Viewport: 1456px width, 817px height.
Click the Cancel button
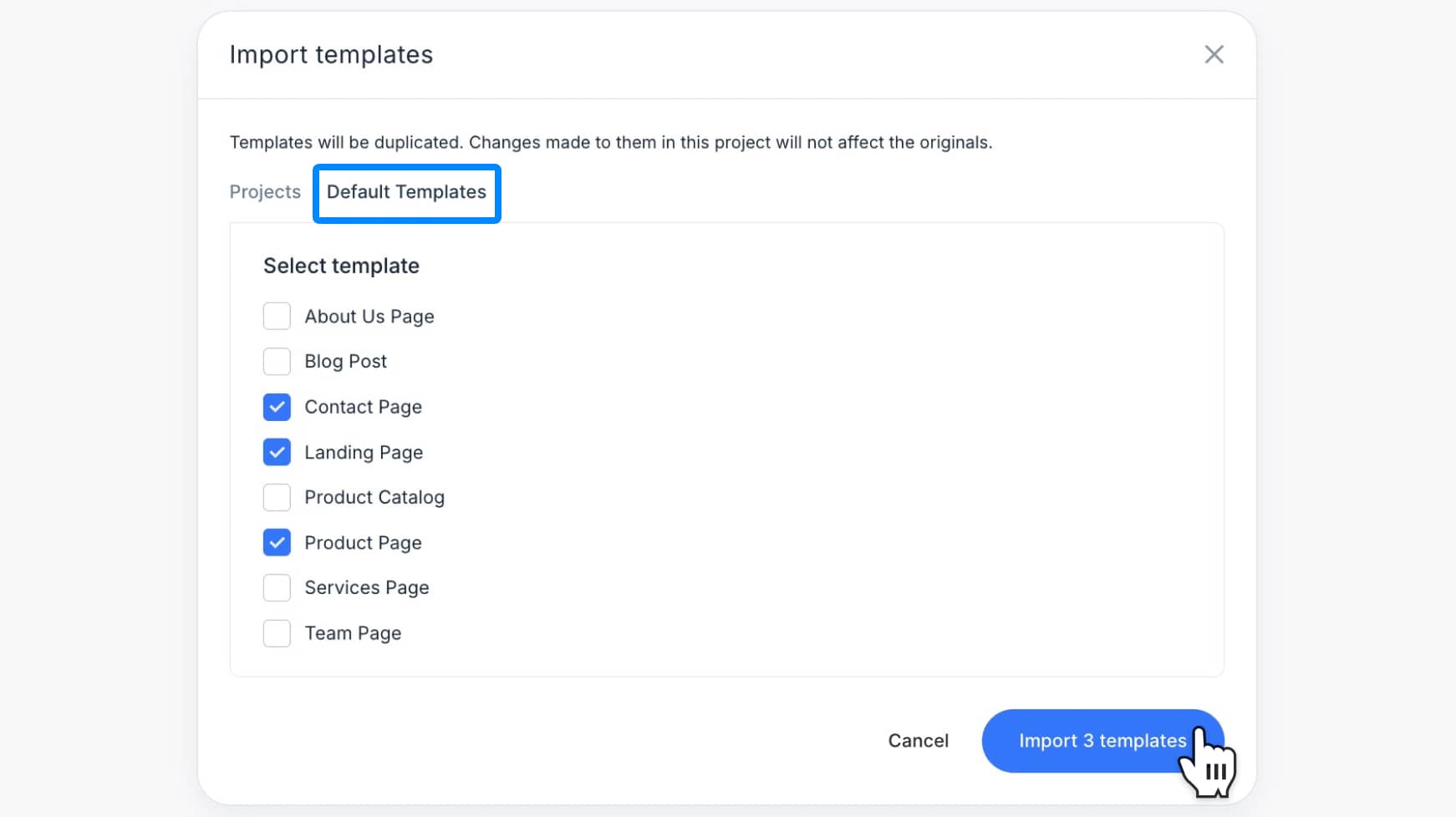(x=918, y=741)
